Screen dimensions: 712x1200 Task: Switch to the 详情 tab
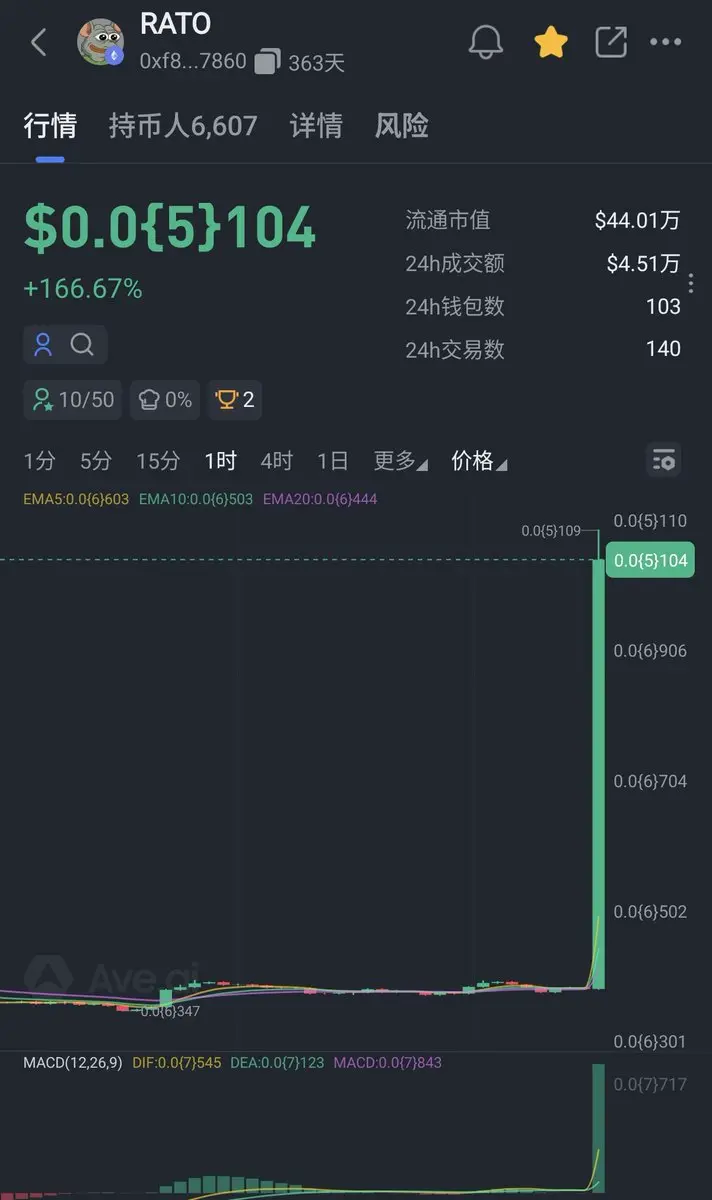316,126
